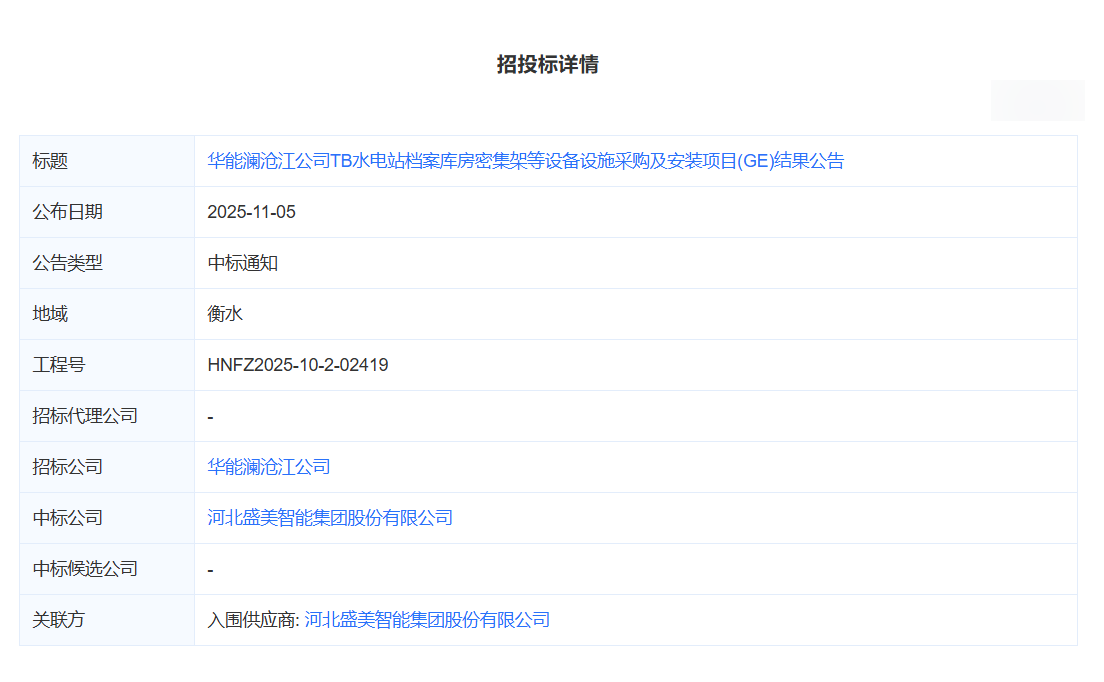1104x682 pixels.
Task: Click the 中标候选公司 row label
Action: click(x=85, y=569)
